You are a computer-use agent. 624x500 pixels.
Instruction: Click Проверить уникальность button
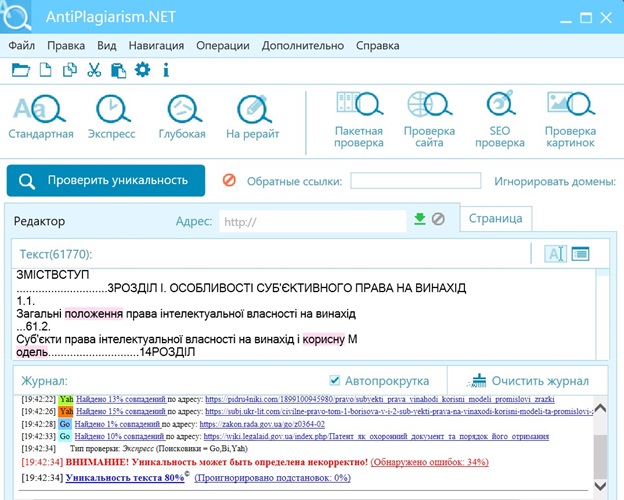click(106, 181)
